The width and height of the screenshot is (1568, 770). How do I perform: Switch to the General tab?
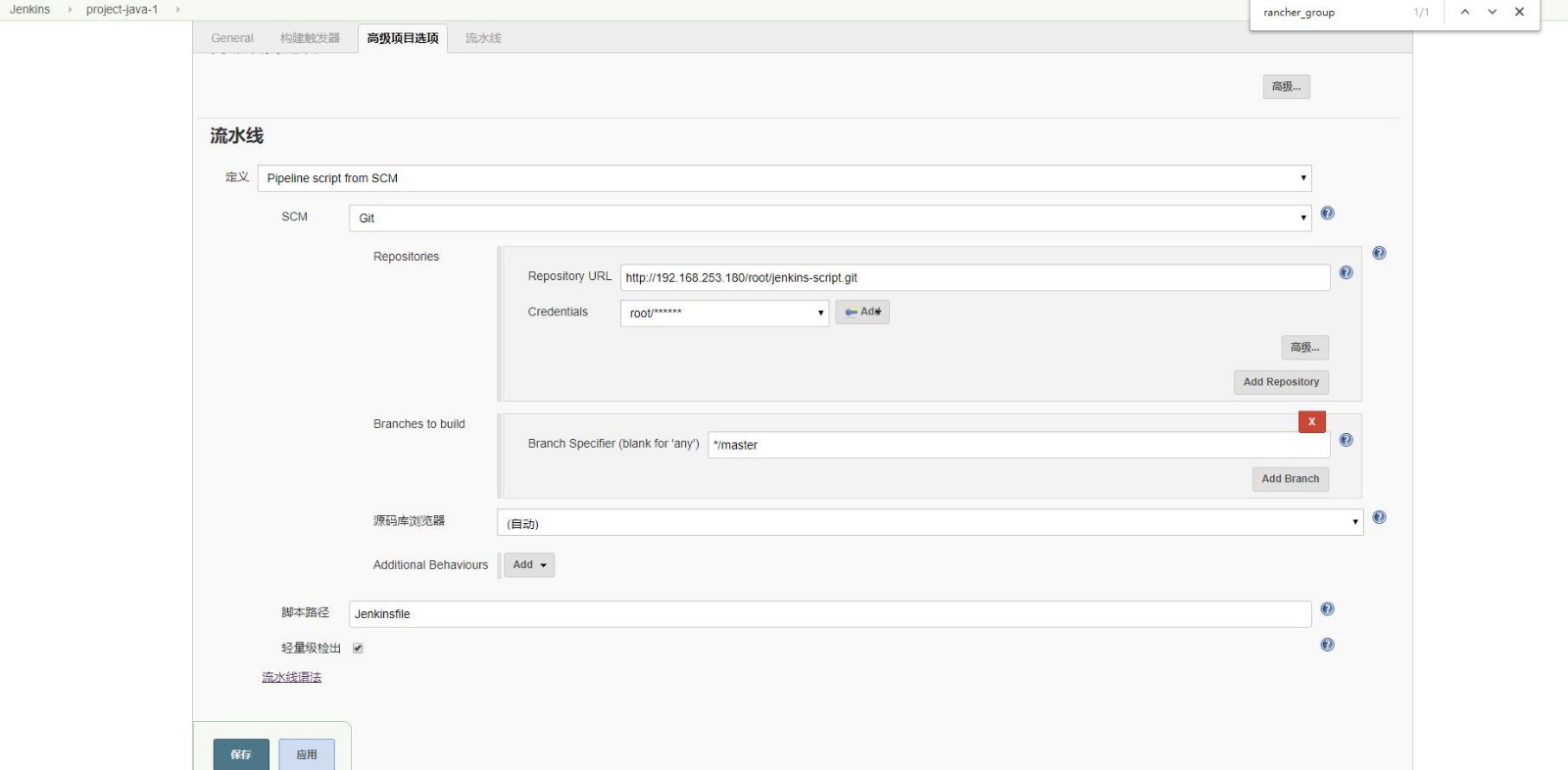pyautogui.click(x=232, y=38)
